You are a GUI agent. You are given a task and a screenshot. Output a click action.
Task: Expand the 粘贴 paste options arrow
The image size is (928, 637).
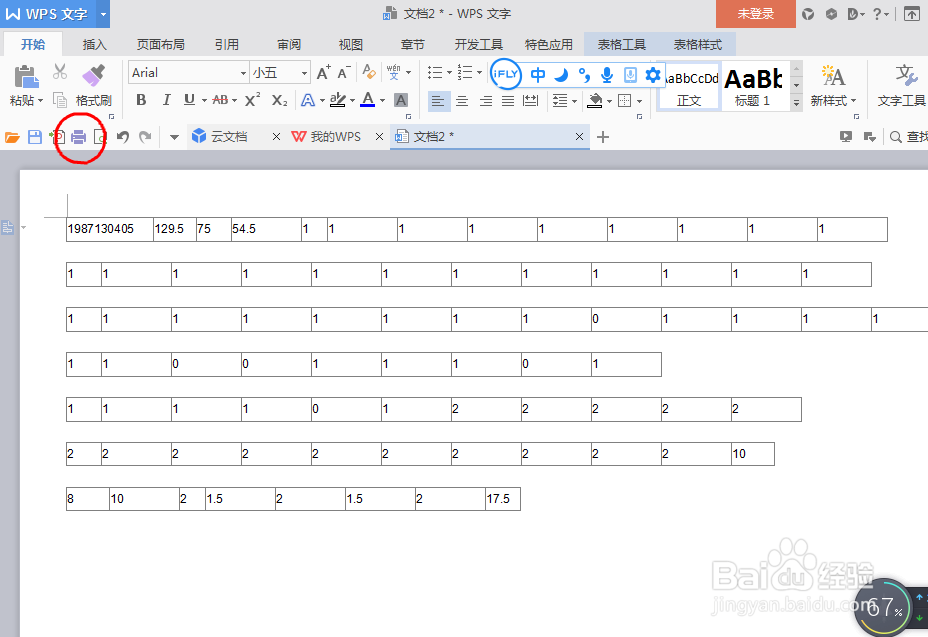40,101
